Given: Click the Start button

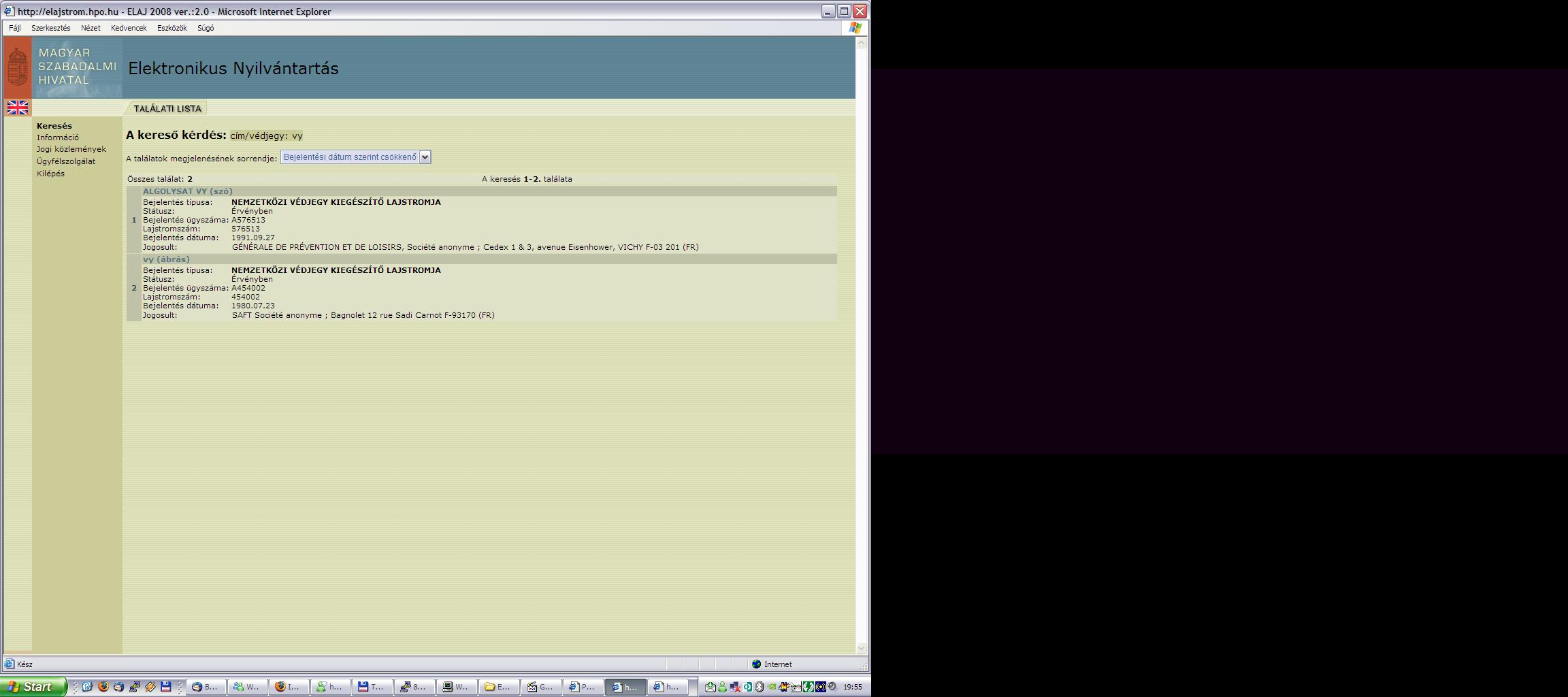Looking at the screenshot, I should click(33, 687).
